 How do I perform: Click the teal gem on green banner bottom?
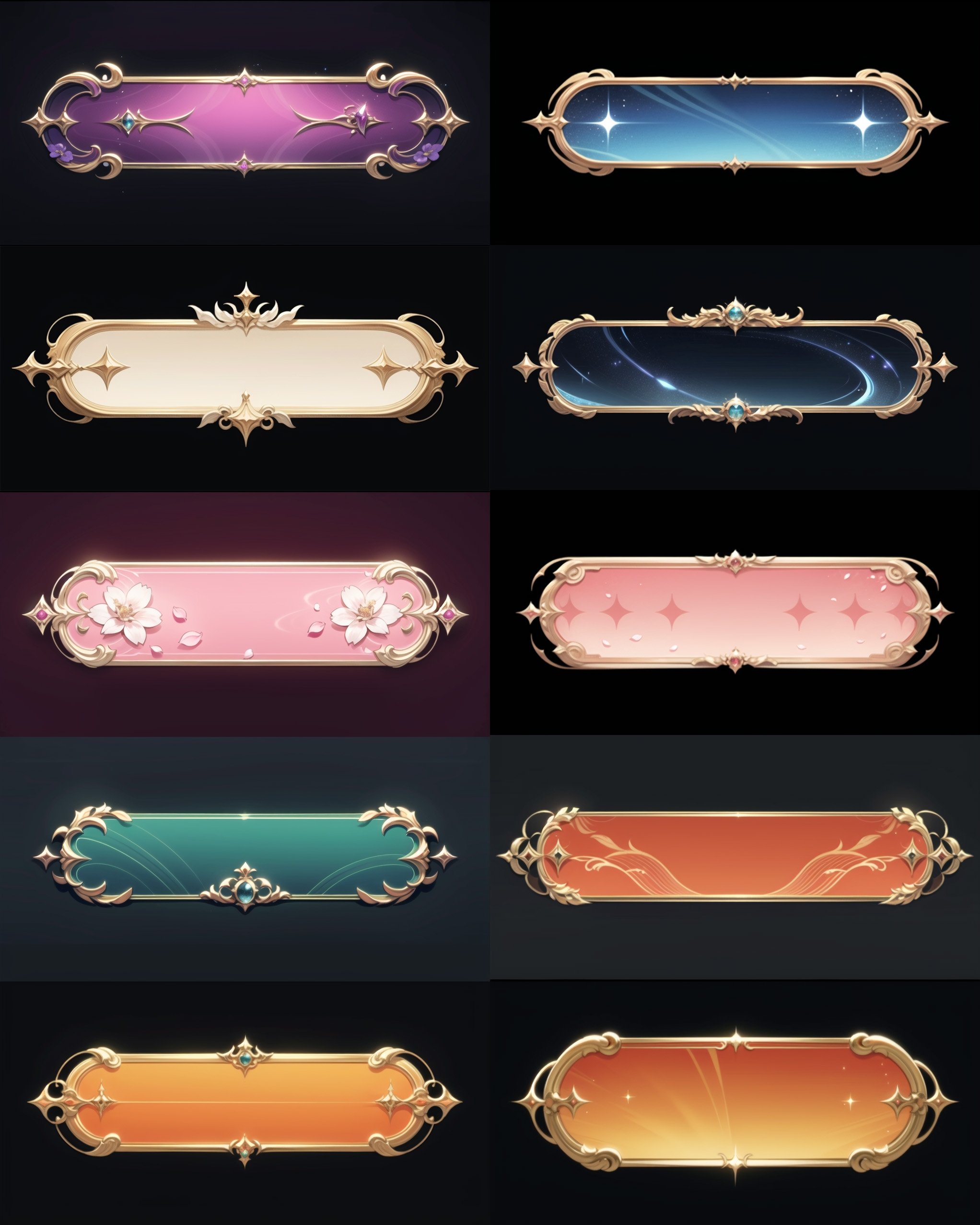[245, 887]
